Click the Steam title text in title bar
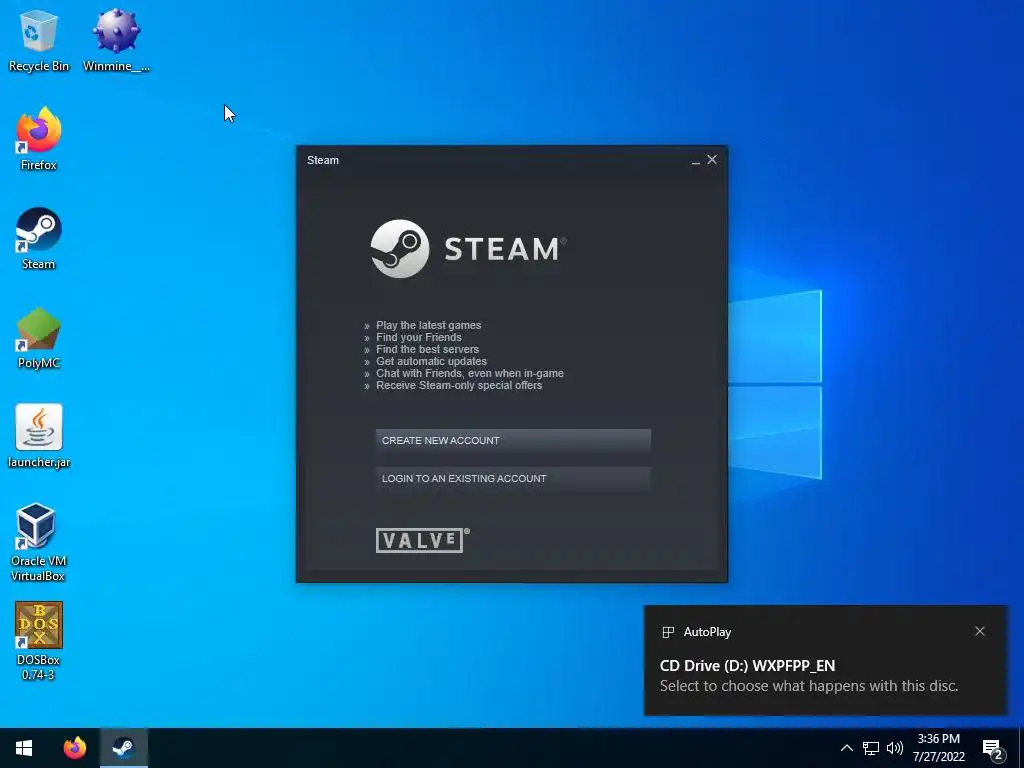 click(x=323, y=160)
